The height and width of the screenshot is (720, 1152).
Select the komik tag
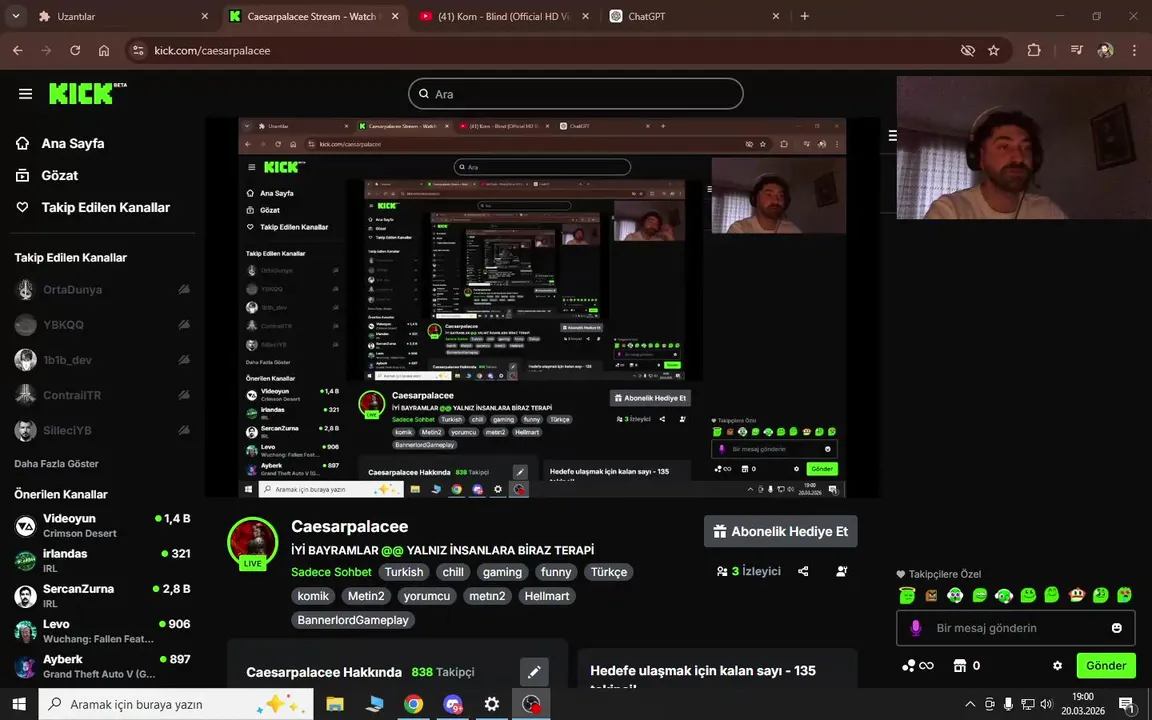coord(313,596)
